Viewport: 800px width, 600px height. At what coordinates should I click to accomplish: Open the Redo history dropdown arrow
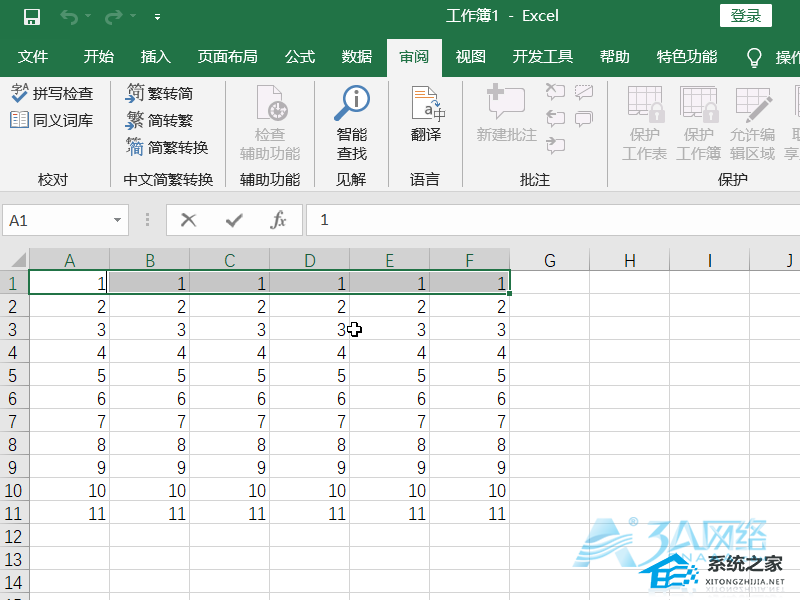click(x=133, y=17)
